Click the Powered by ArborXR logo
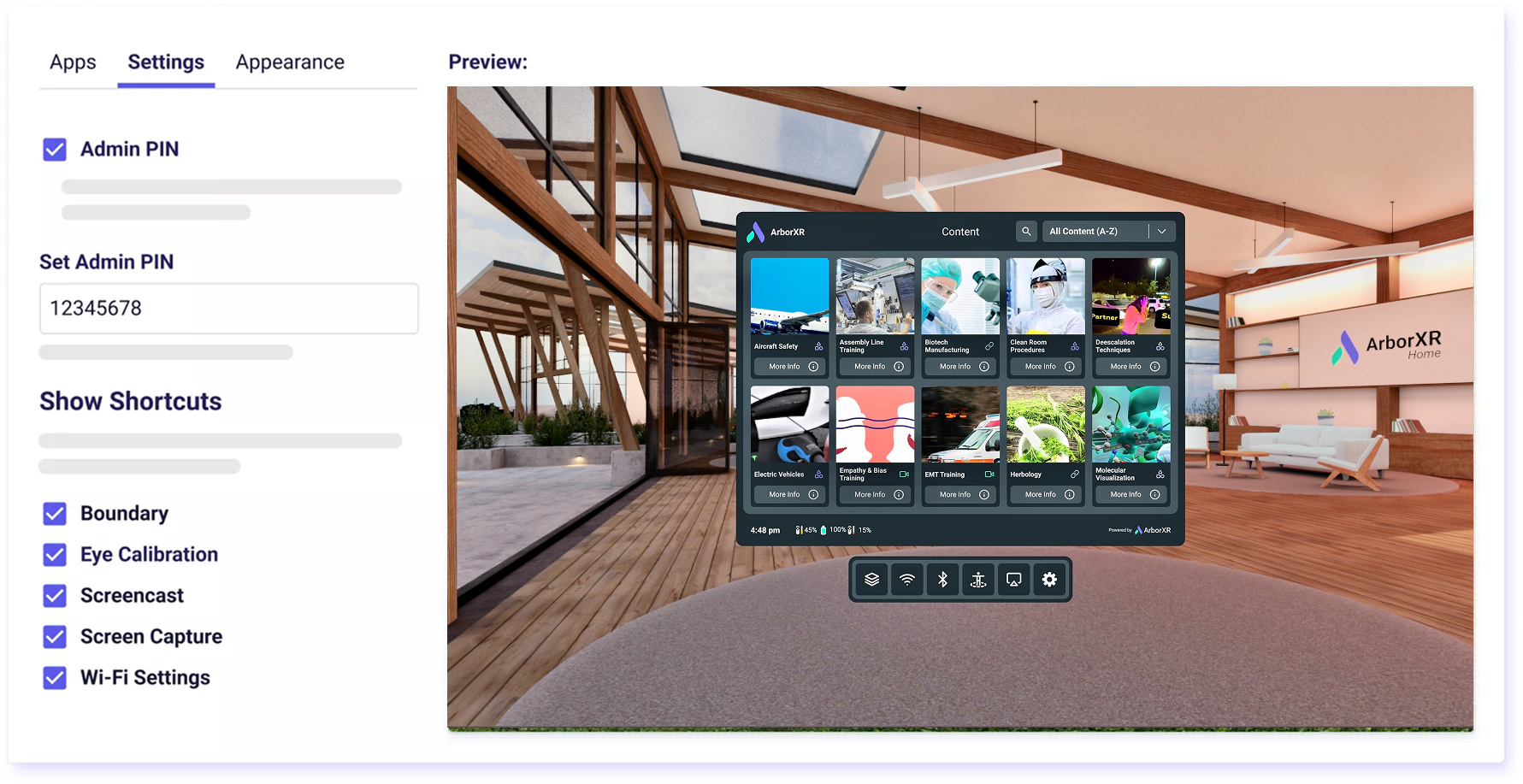 (x=1140, y=530)
